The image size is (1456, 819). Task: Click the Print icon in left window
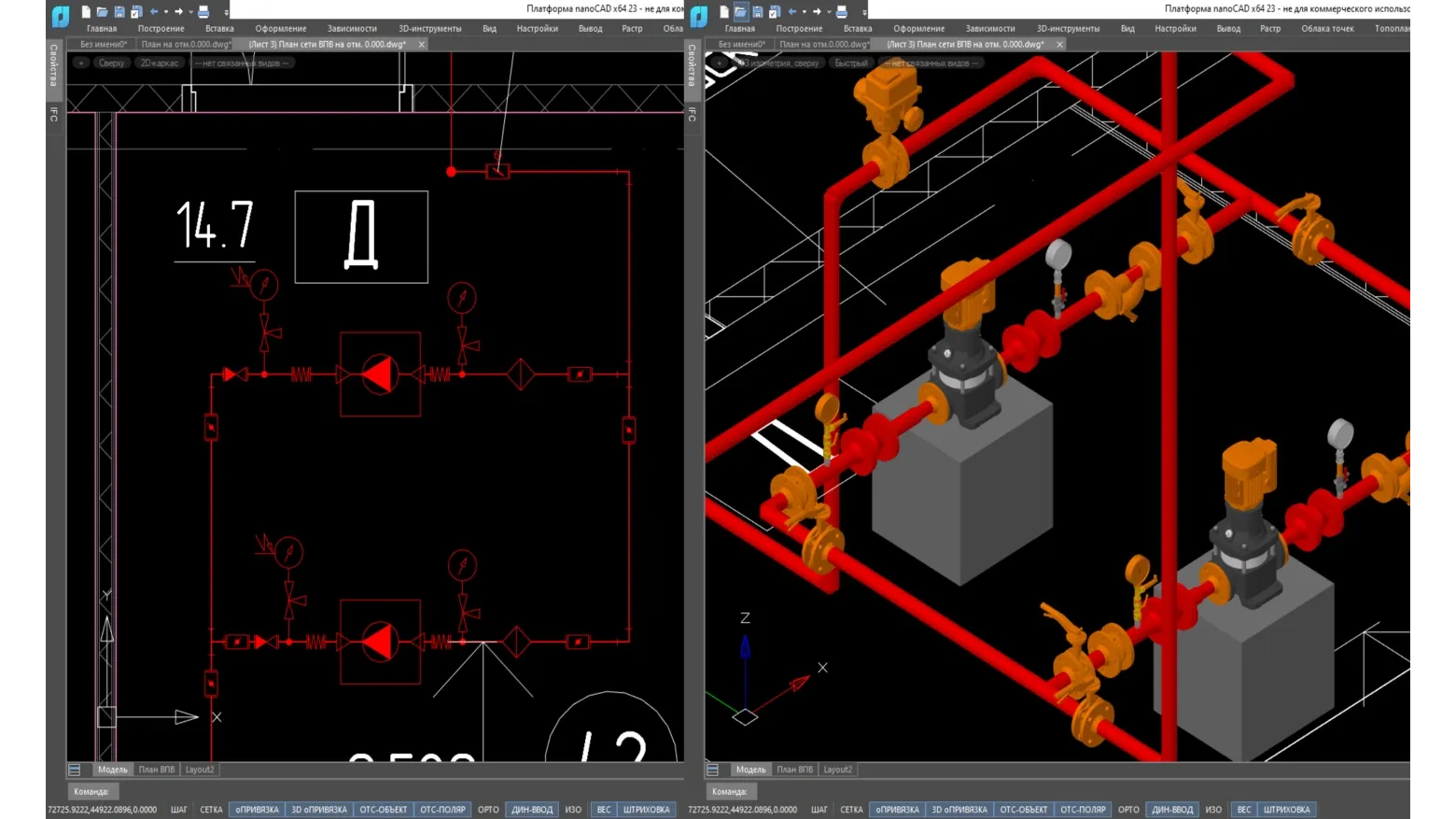[203, 12]
